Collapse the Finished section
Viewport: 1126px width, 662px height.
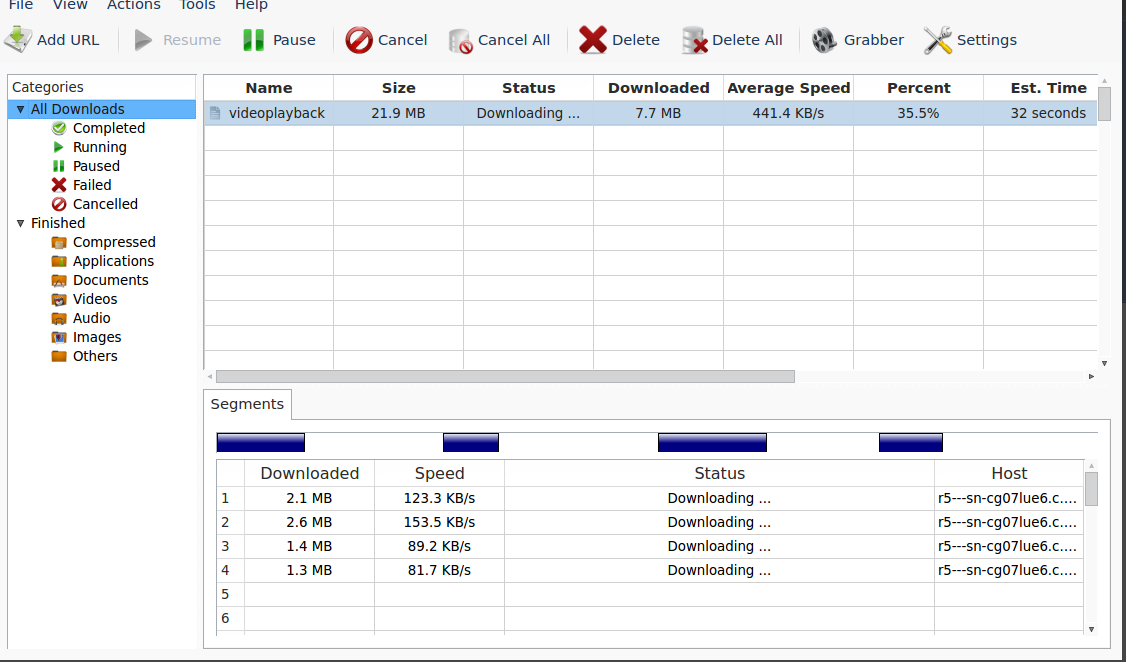pyautogui.click(x=20, y=223)
